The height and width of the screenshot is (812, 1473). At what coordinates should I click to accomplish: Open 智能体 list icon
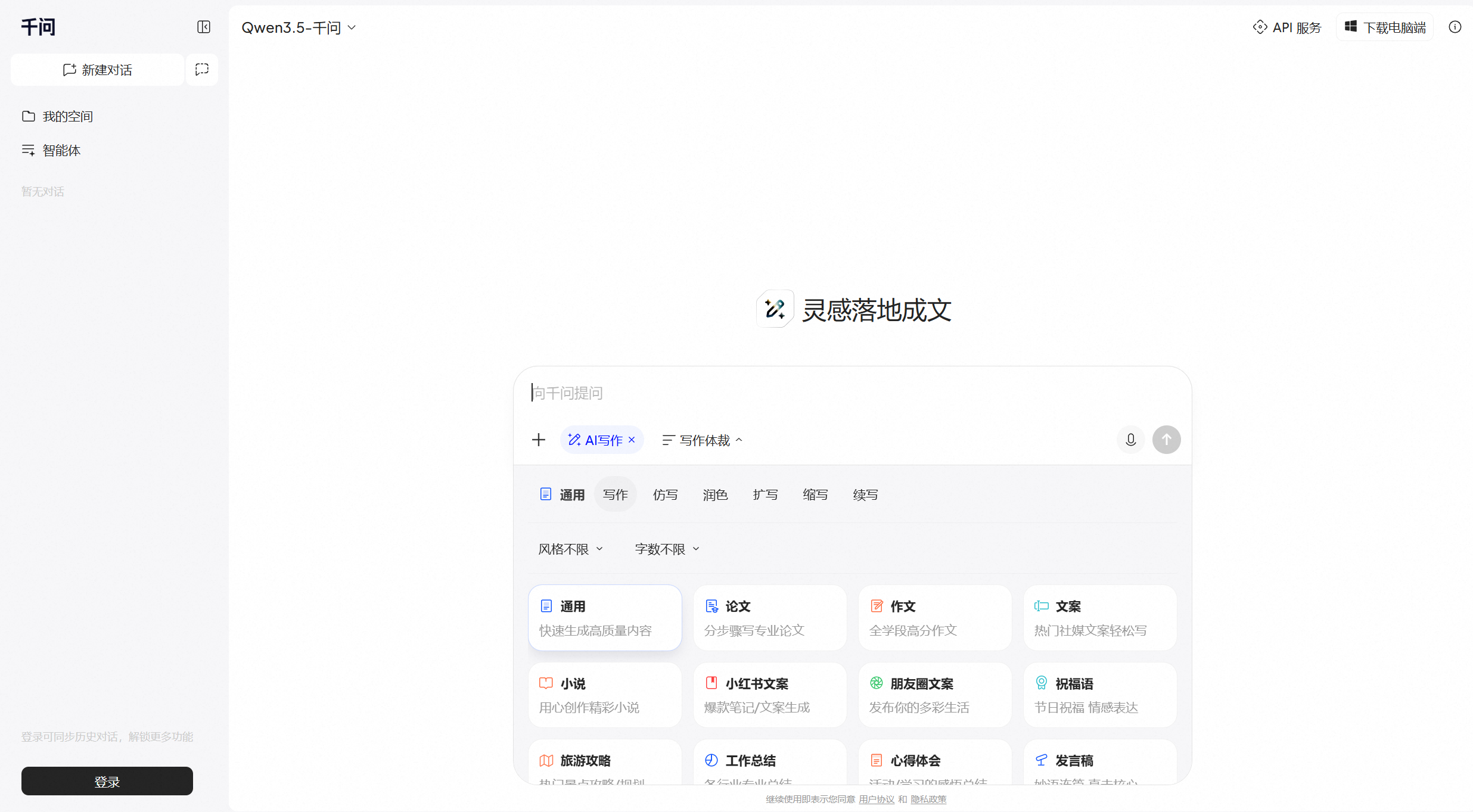tap(29, 150)
